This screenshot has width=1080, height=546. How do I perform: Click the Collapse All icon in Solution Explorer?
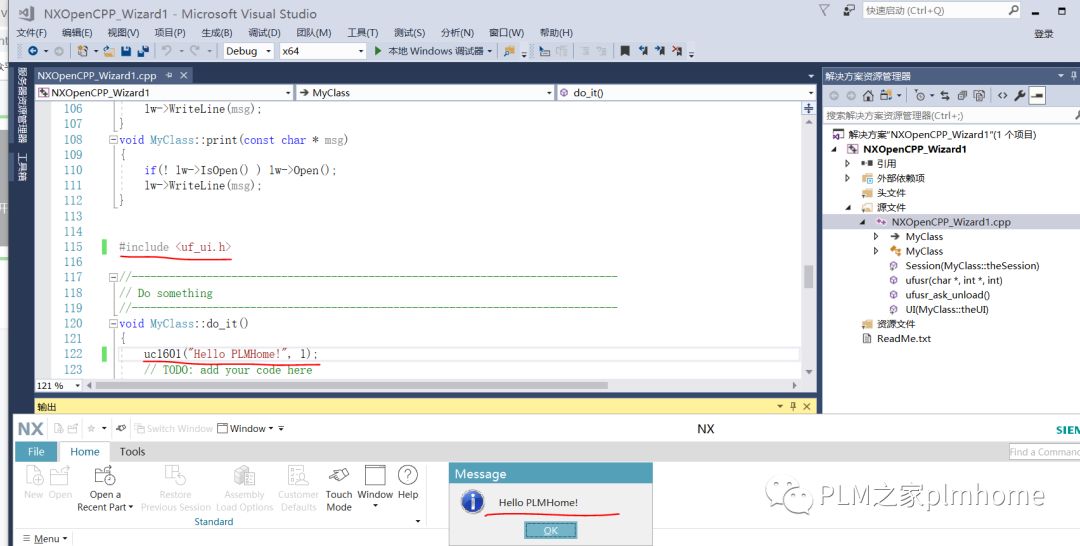pyautogui.click(x=962, y=96)
